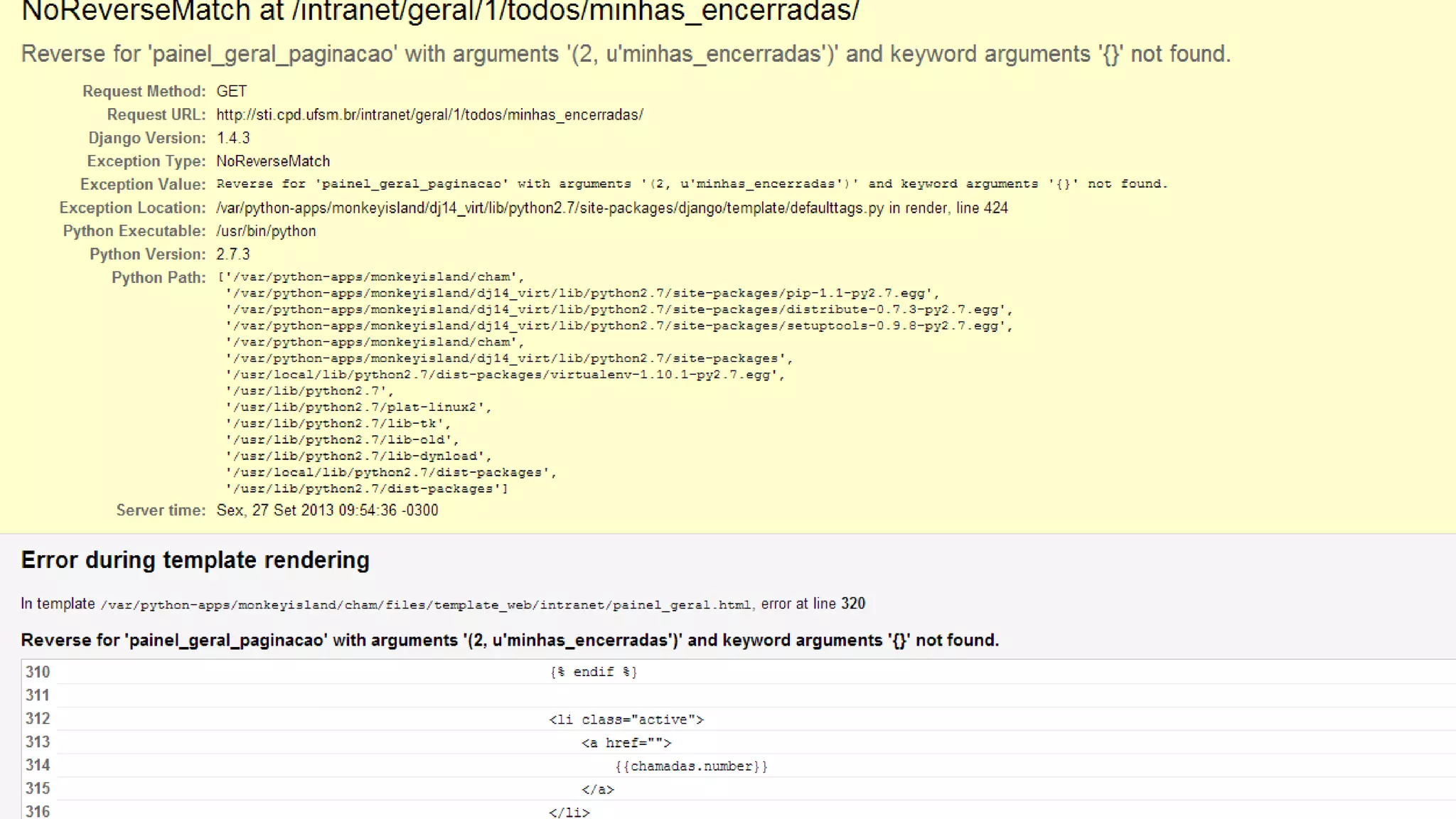Click source line 310 with endif tag
Image resolution: width=1456 pixels, height=819 pixels.
tap(593, 672)
